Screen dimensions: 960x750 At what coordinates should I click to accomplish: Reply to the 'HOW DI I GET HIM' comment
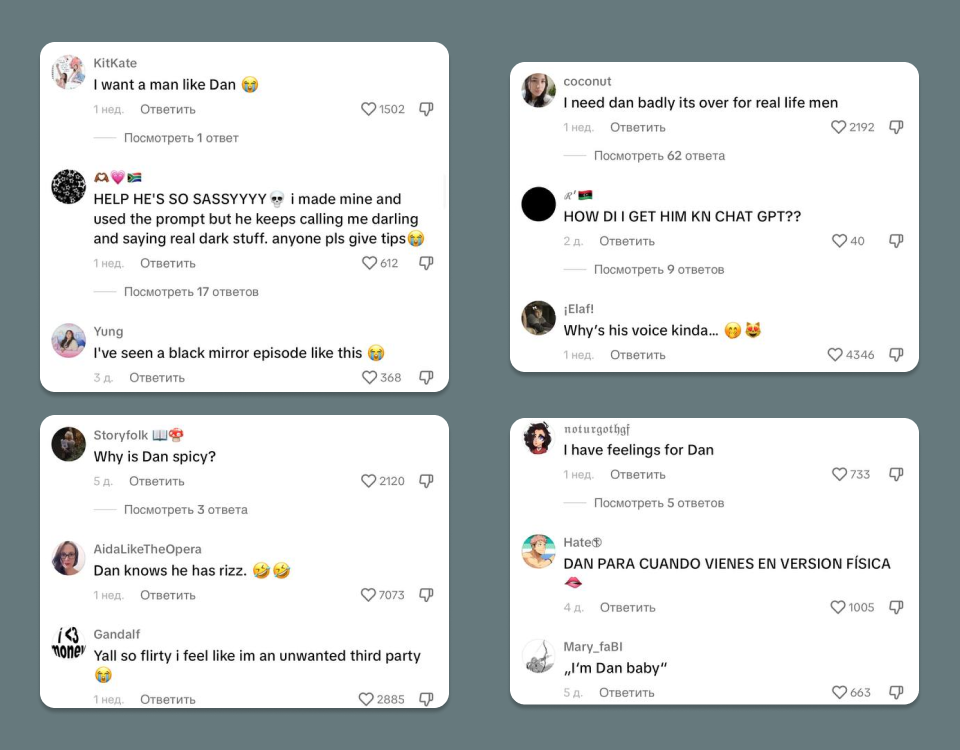(x=627, y=241)
